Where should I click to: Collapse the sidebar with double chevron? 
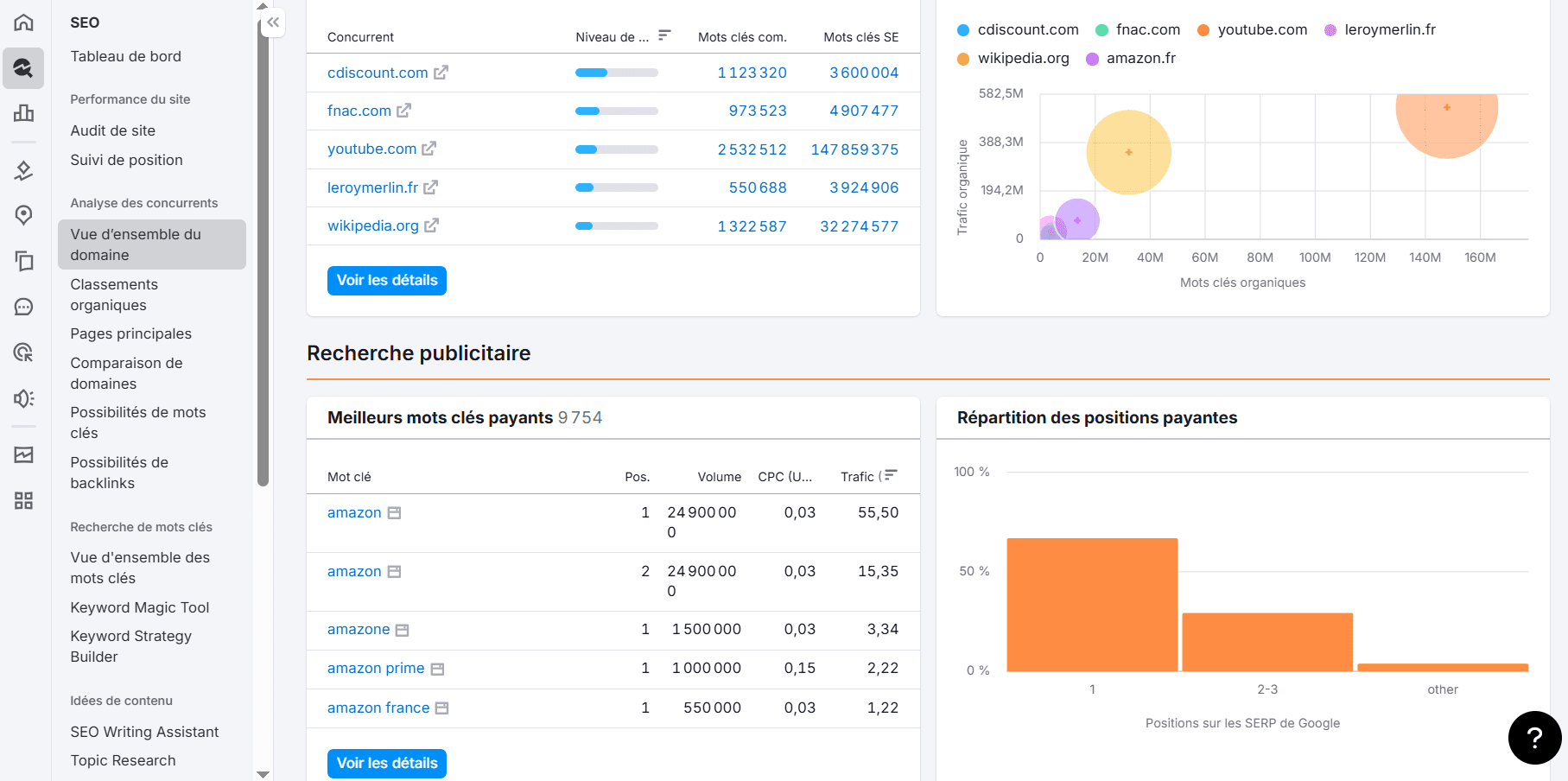click(273, 22)
